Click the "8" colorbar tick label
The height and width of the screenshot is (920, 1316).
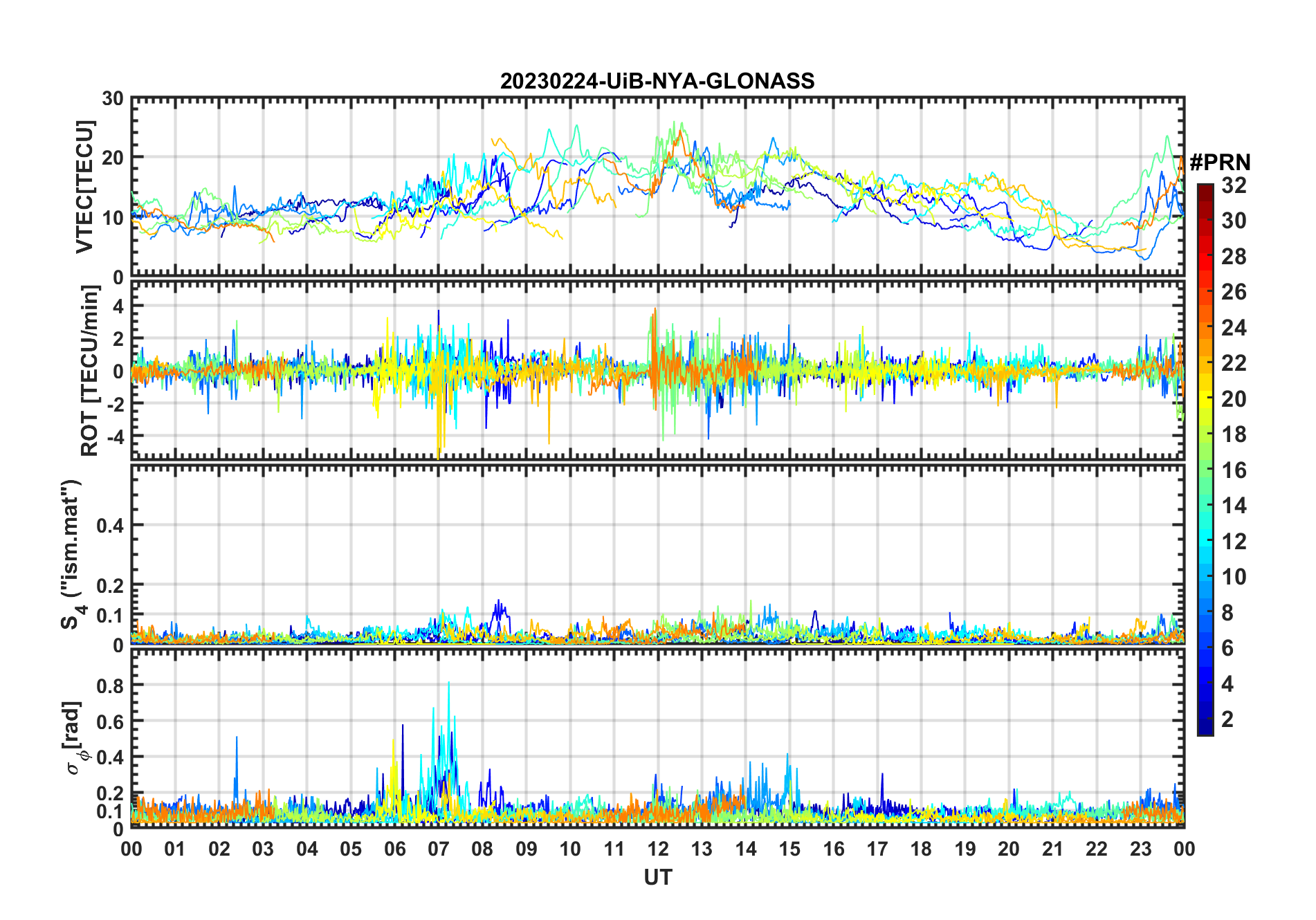coord(1227,613)
